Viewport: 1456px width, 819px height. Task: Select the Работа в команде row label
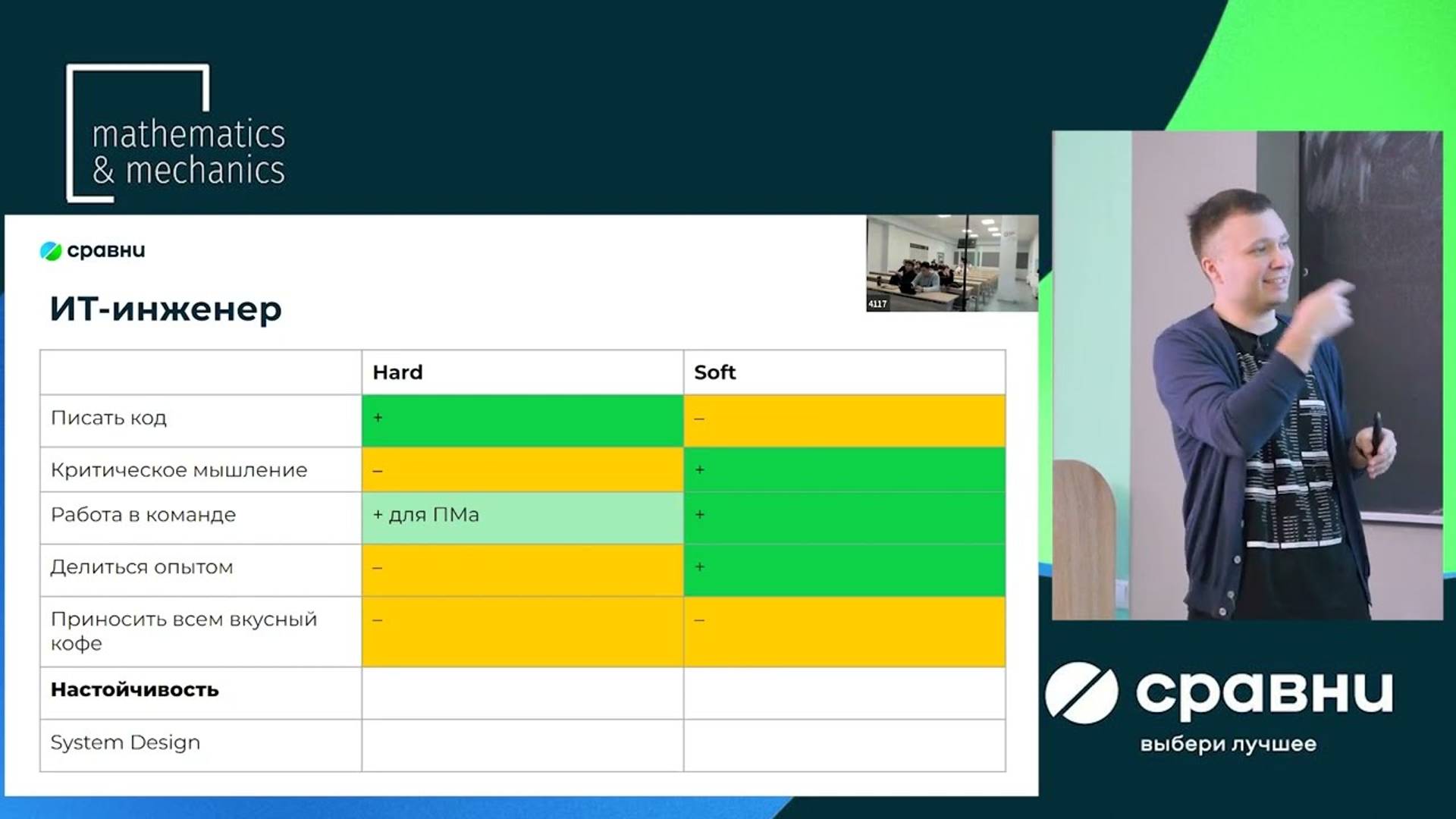pos(143,515)
